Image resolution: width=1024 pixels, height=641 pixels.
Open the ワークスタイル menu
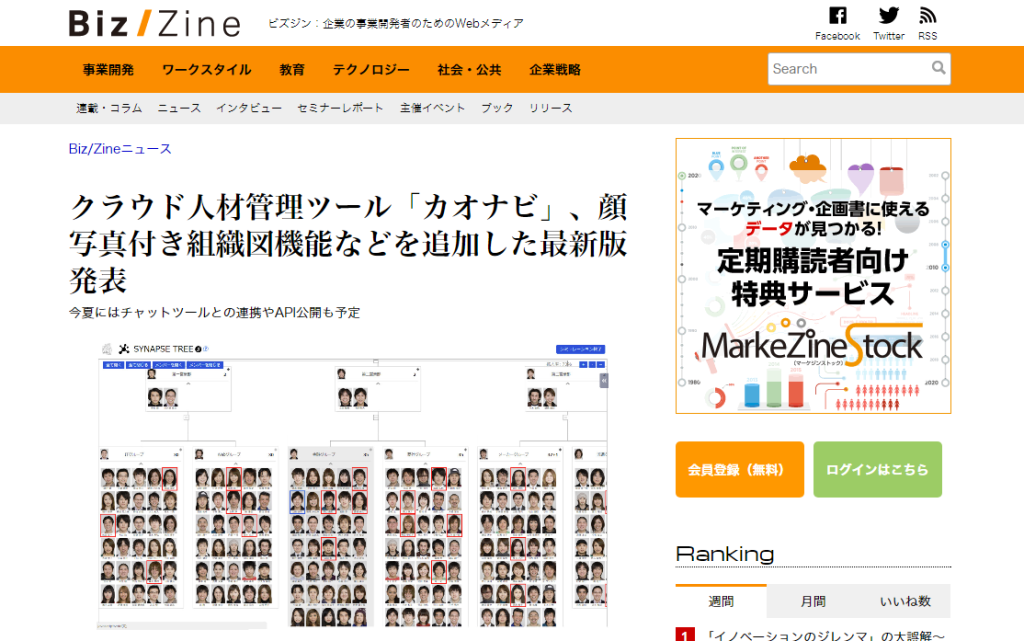click(206, 70)
